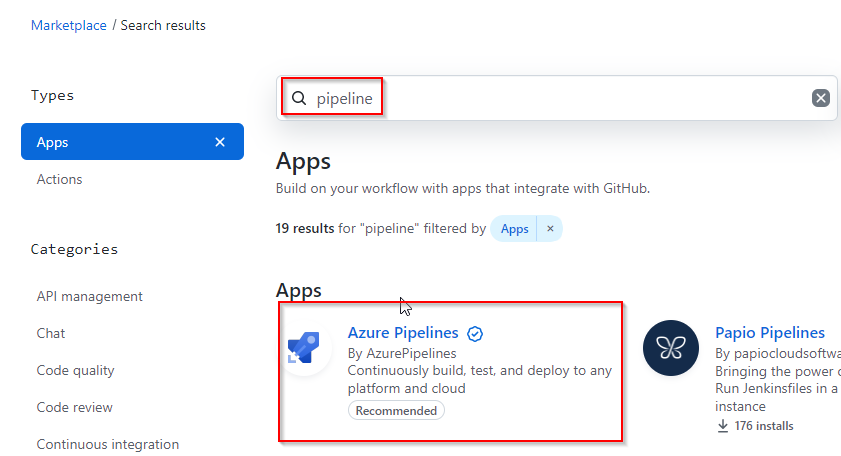This screenshot has width=841, height=456.
Task: Open the Code review category
Action: point(75,407)
